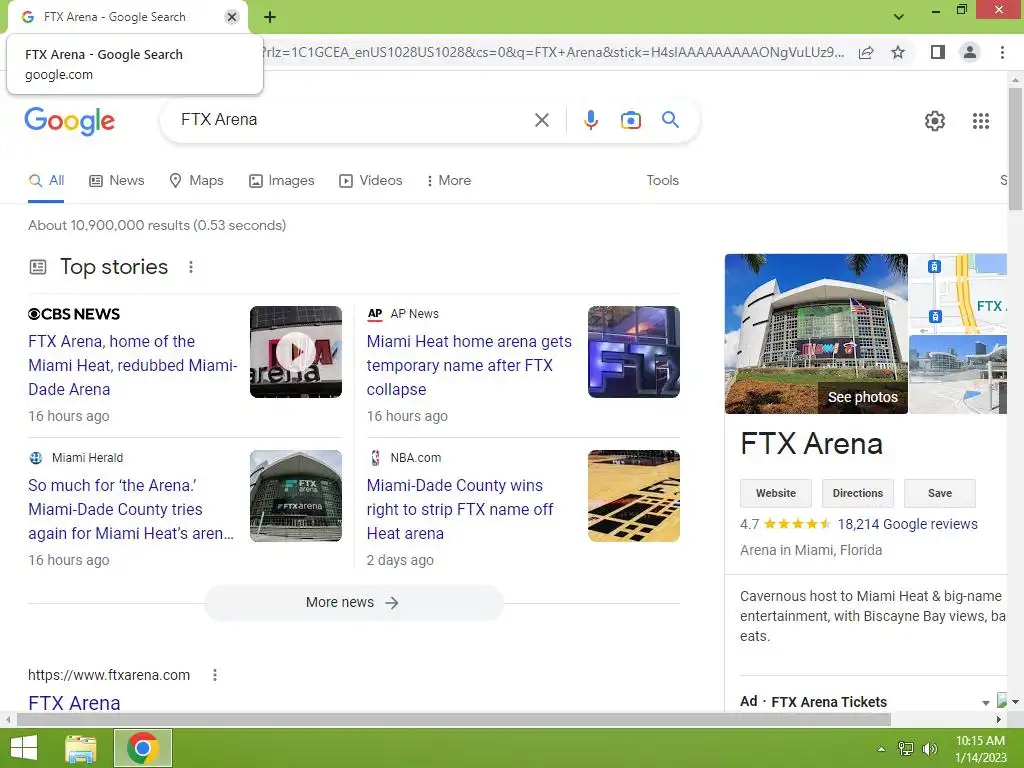This screenshot has height=768, width=1024.
Task: Click the address bar URL text
Action: (552, 52)
